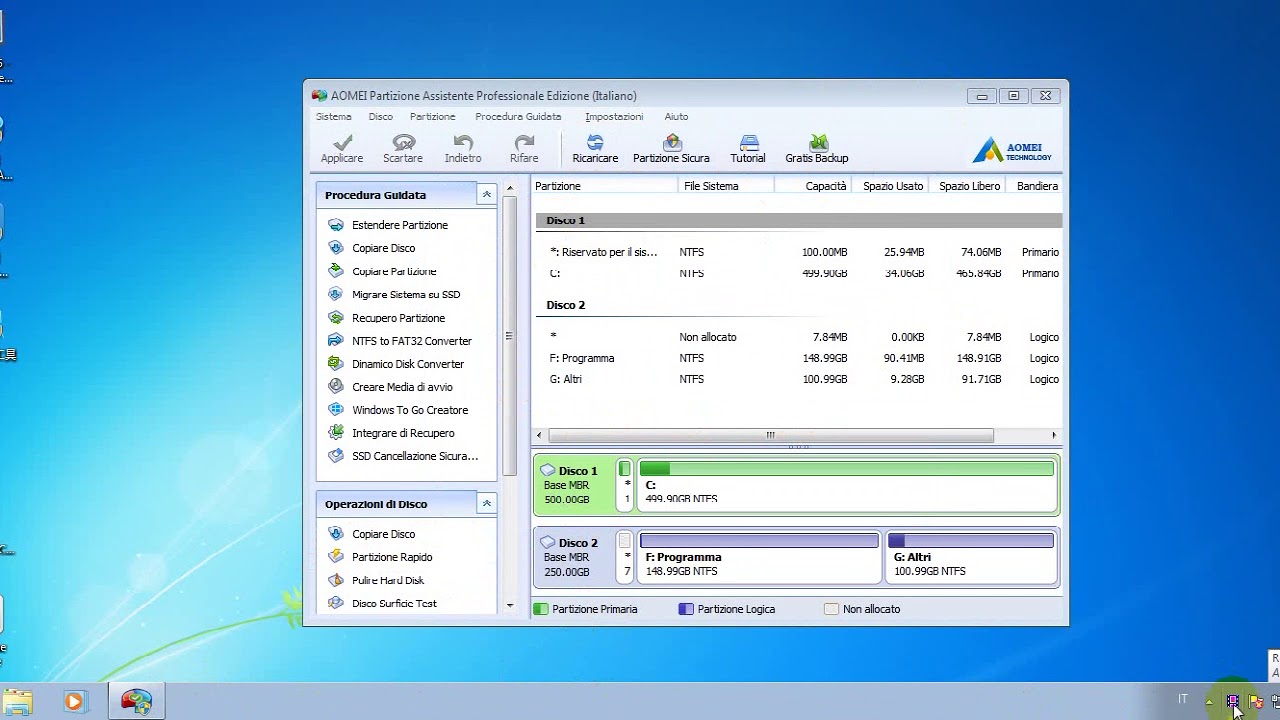Image resolution: width=1280 pixels, height=720 pixels.
Task: Select the G: Altri partition row
Action: pyautogui.click(x=797, y=379)
